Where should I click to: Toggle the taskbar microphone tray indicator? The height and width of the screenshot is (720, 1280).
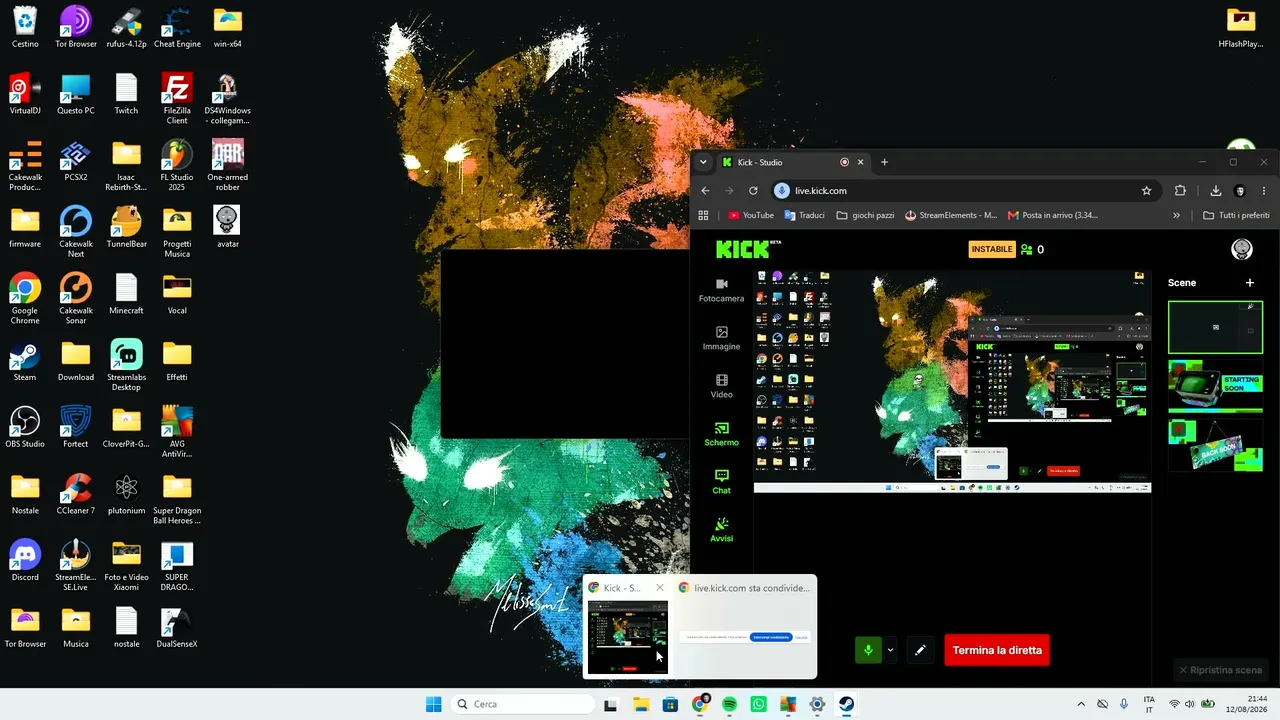click(1124, 704)
